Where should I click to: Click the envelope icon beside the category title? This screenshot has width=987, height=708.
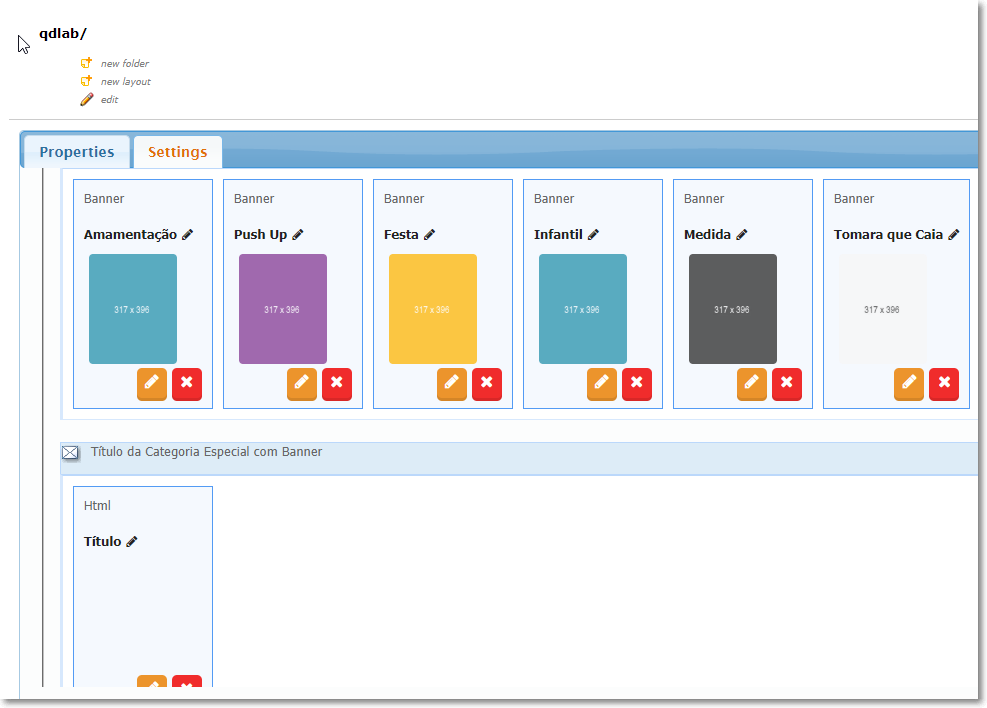click(70, 452)
